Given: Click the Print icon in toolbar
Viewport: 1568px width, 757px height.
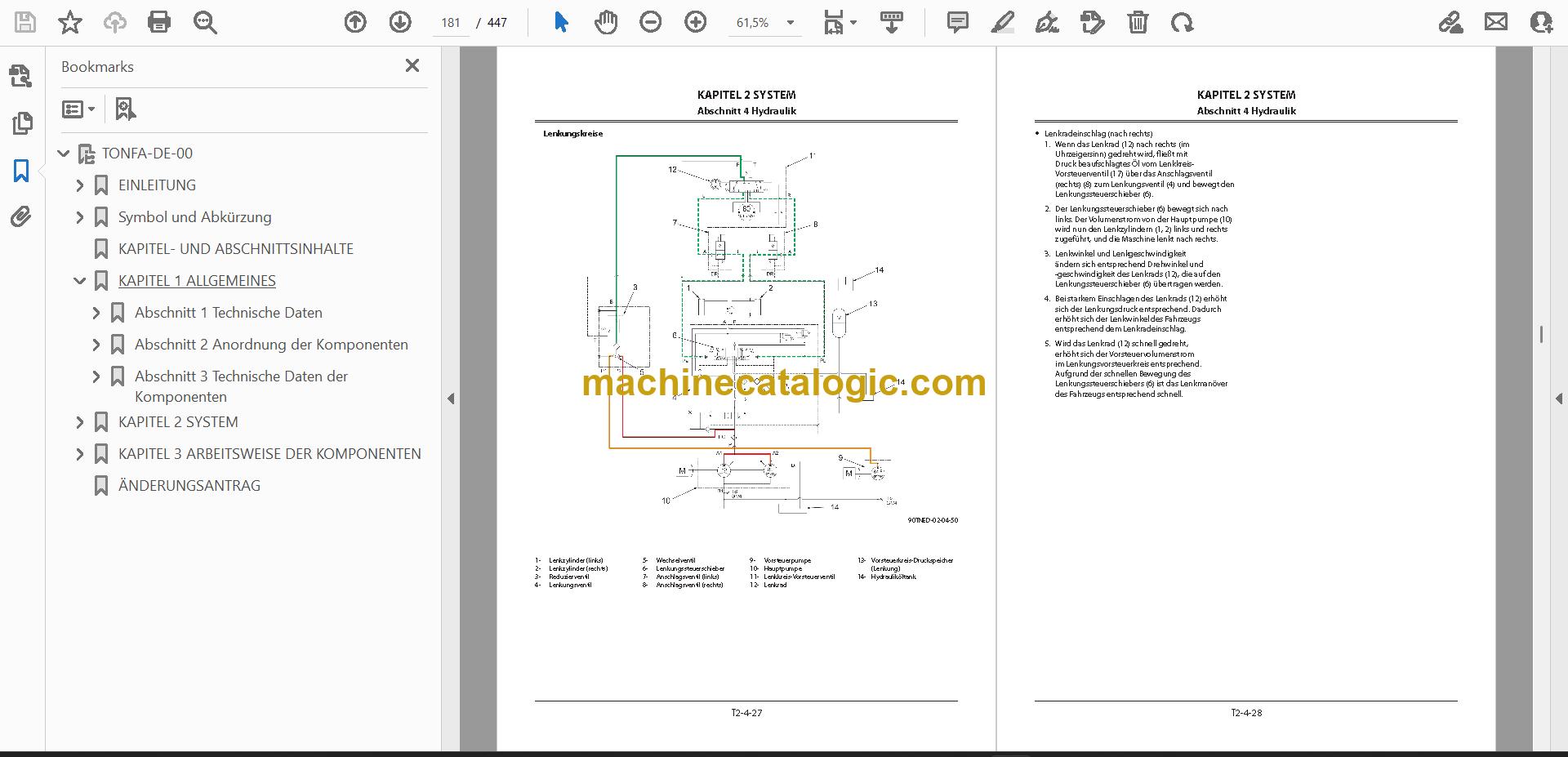Looking at the screenshot, I should point(159,22).
